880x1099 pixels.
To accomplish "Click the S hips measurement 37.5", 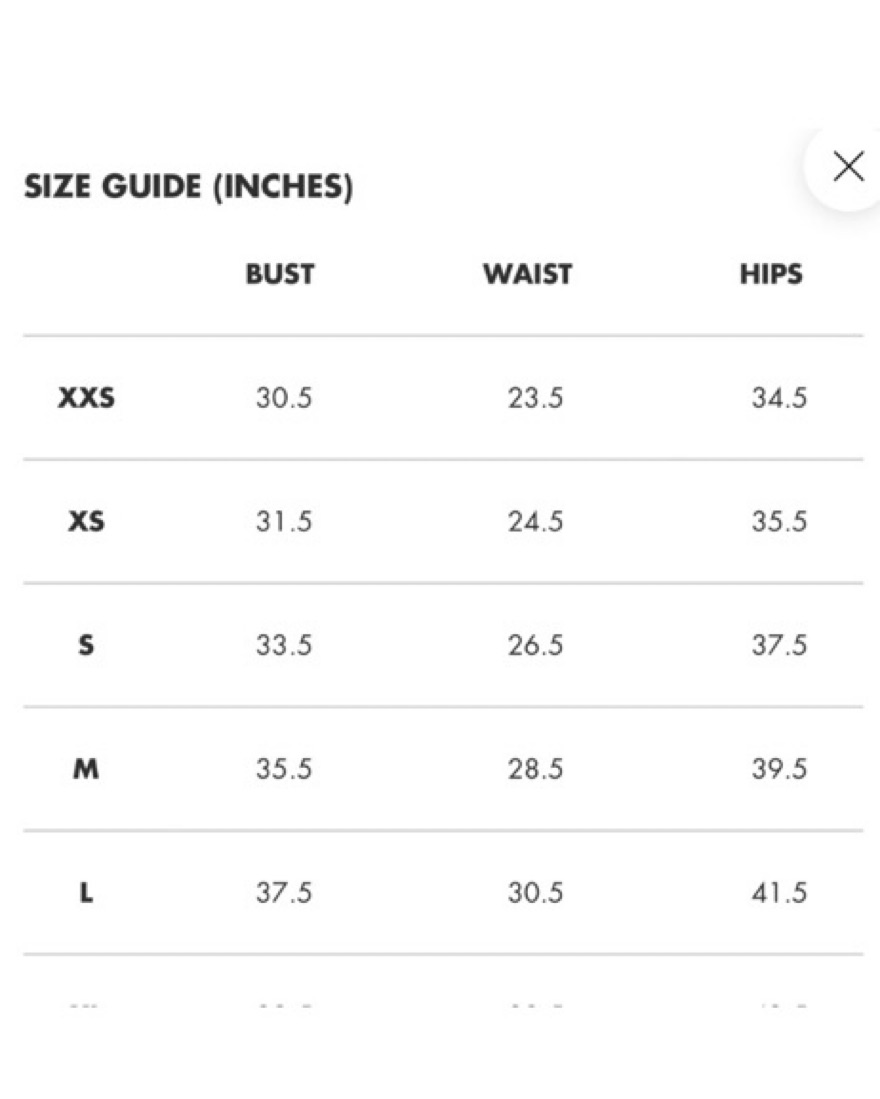I will [x=779, y=646].
